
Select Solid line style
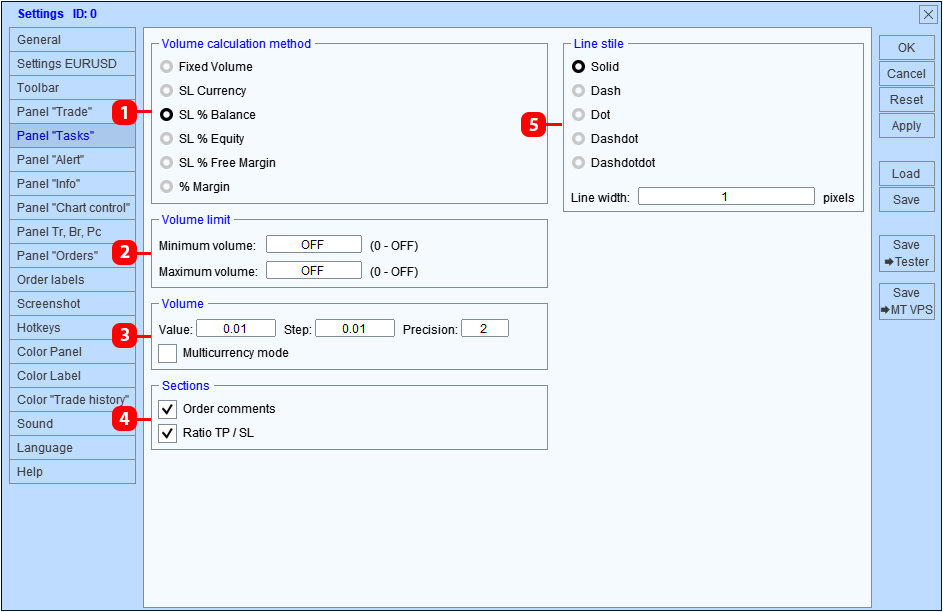579,67
